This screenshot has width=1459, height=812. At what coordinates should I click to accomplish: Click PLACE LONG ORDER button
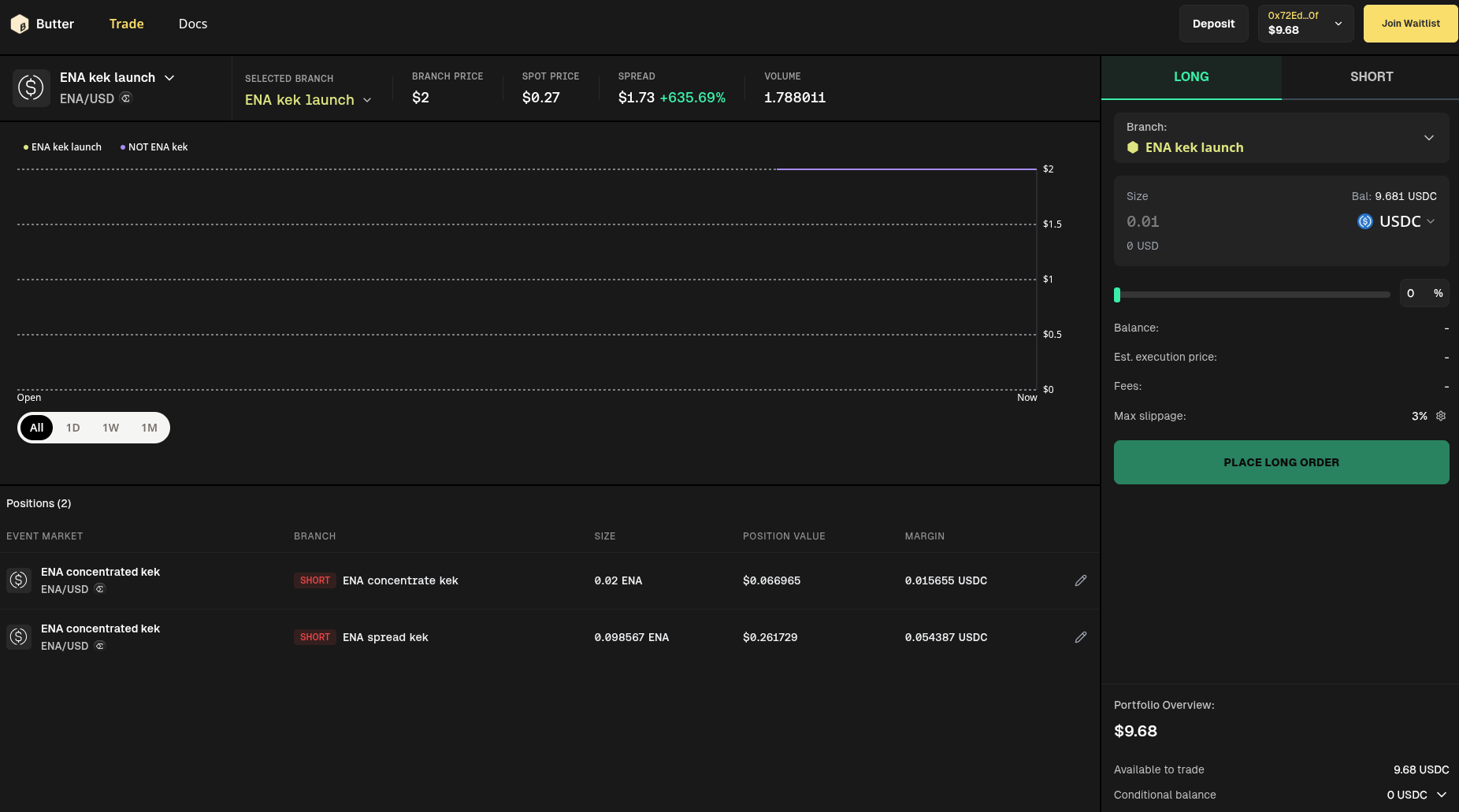(1281, 462)
